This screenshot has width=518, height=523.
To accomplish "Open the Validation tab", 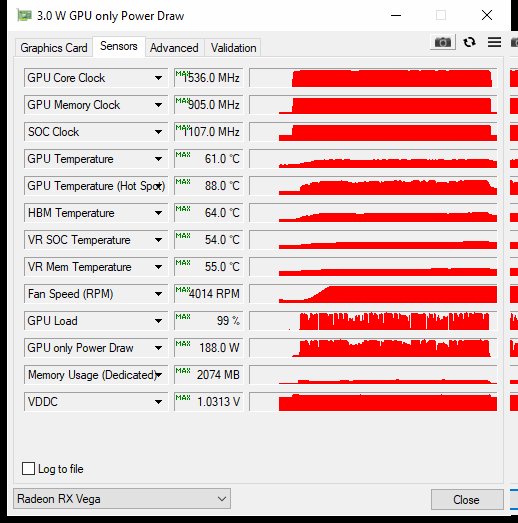I will pos(233,48).
